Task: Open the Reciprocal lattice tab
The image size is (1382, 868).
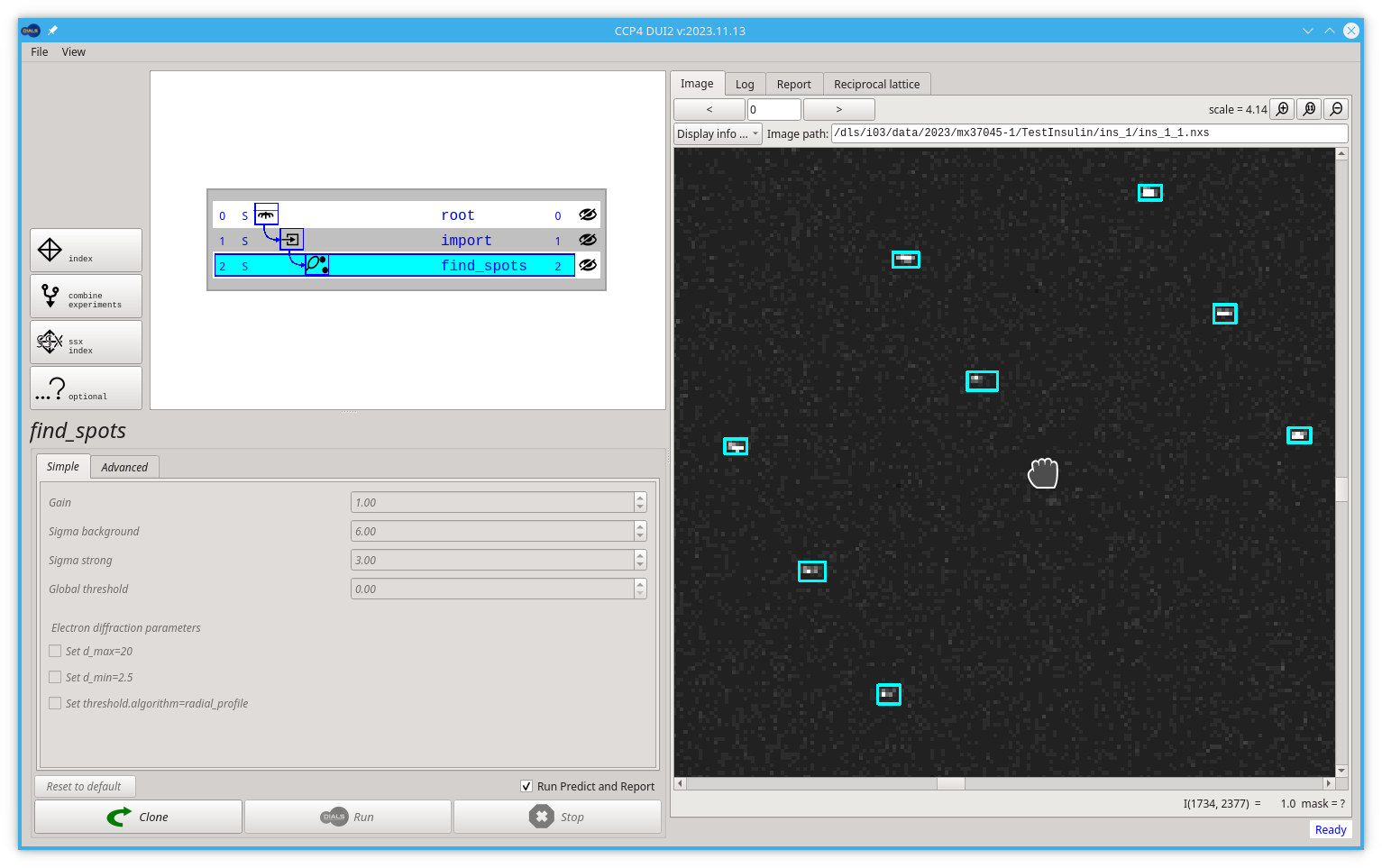Action: pyautogui.click(x=877, y=84)
